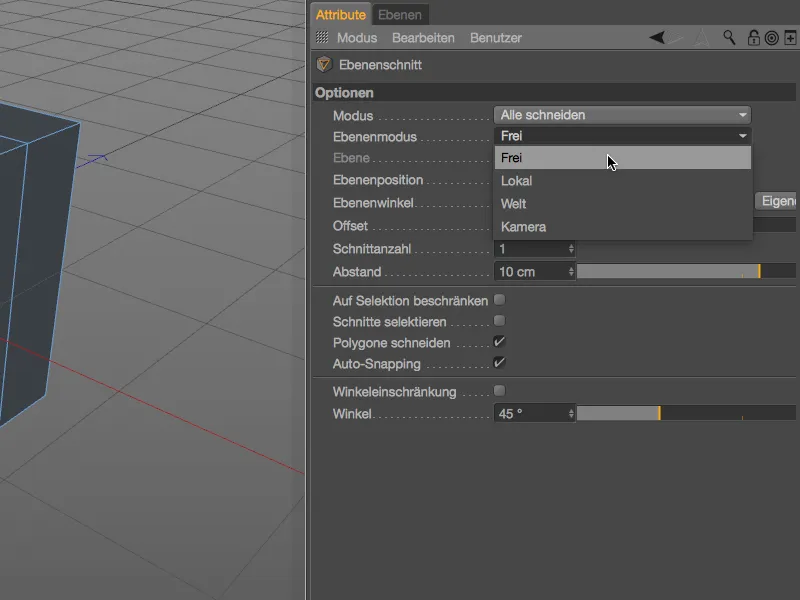Click the Optionen section header
Image resolution: width=800 pixels, height=600 pixels.
pyautogui.click(x=555, y=93)
